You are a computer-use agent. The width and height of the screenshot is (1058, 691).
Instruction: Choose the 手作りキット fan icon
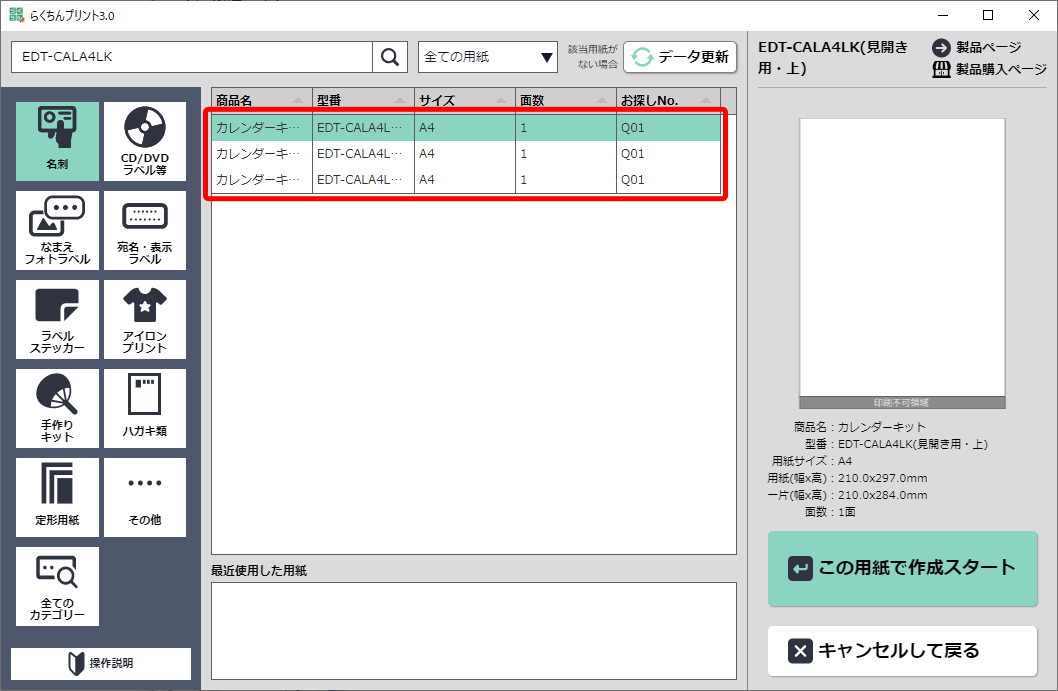[x=57, y=408]
